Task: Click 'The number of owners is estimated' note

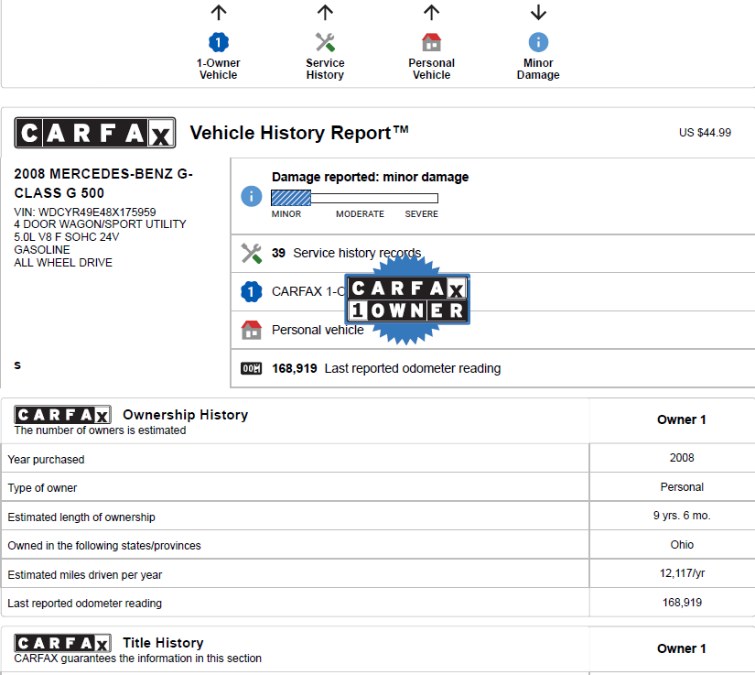Action: click(100, 430)
